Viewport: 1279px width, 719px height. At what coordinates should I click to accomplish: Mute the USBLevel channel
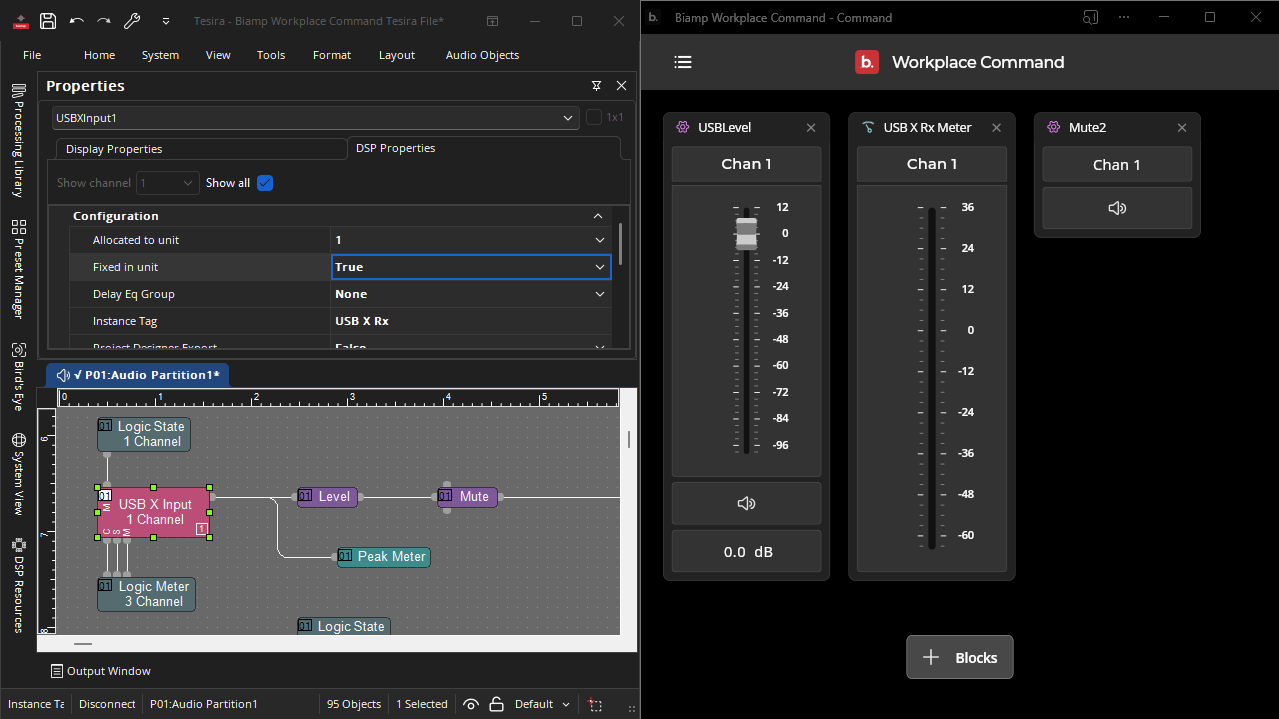(746, 503)
